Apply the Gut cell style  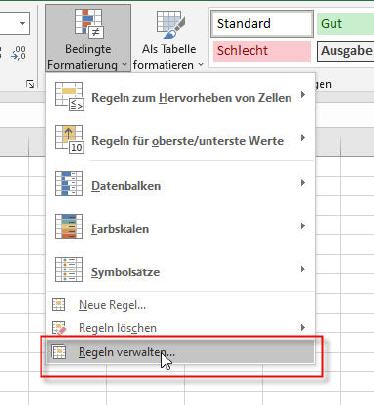[345, 24]
